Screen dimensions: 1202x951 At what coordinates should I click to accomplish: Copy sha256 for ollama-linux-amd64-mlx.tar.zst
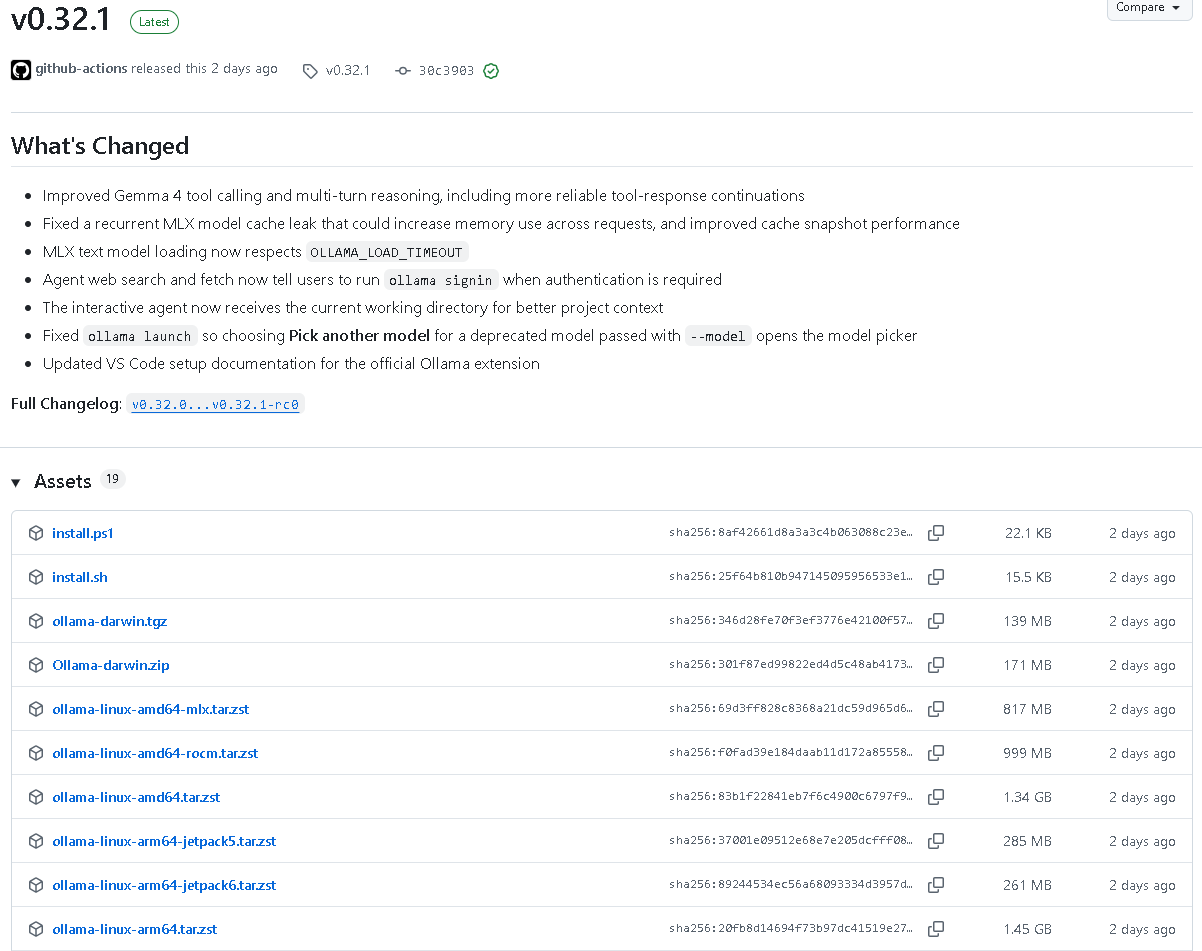[x=936, y=709]
